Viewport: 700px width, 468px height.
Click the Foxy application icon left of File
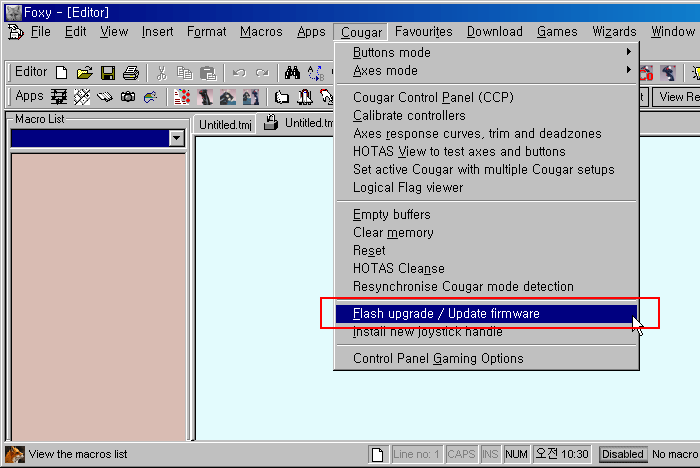[x=16, y=32]
